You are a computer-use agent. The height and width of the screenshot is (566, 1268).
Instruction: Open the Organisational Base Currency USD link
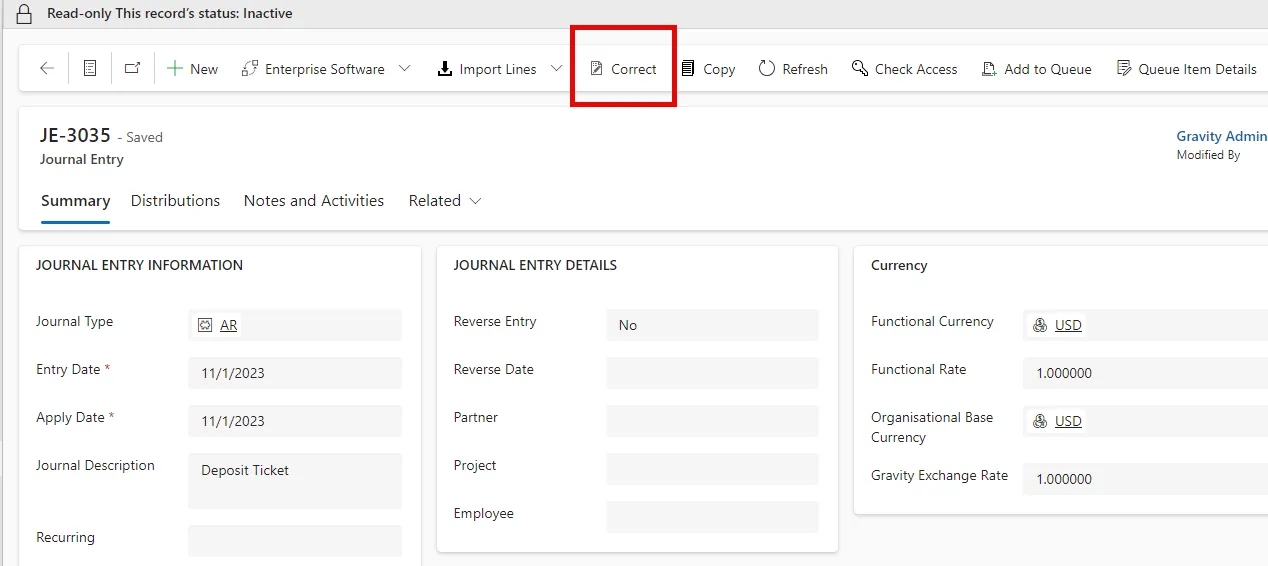point(1068,421)
